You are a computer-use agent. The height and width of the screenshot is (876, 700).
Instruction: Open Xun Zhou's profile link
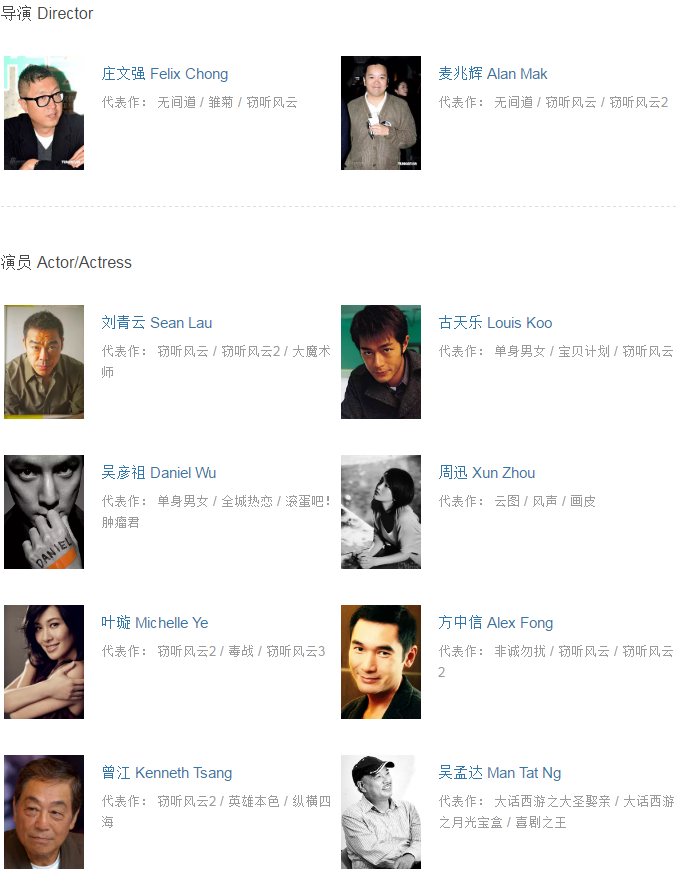tap(487, 473)
